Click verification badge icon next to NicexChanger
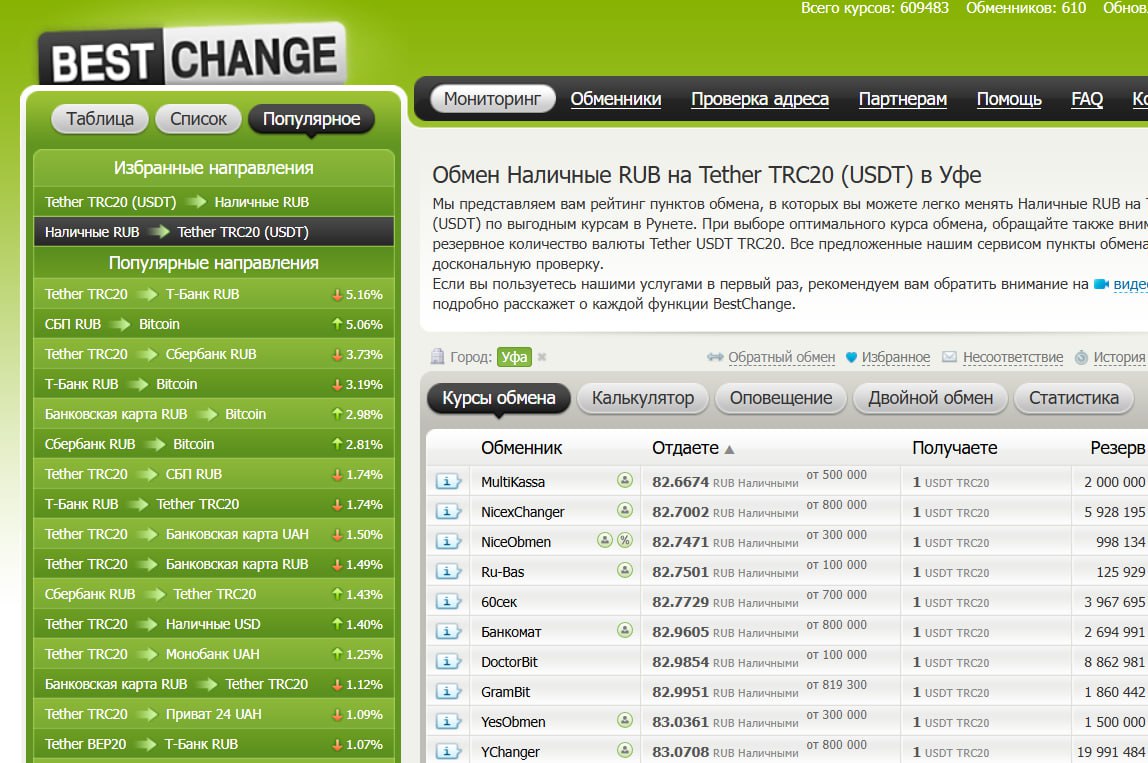The image size is (1148, 763). (625, 510)
